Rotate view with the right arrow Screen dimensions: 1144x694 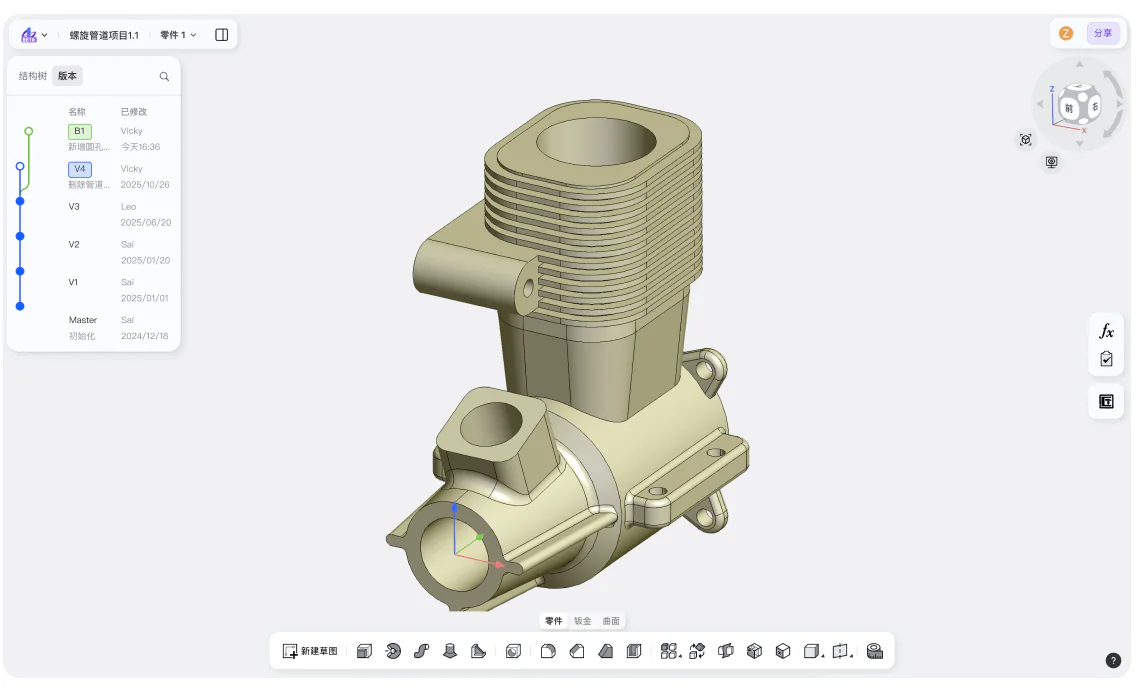1118,104
